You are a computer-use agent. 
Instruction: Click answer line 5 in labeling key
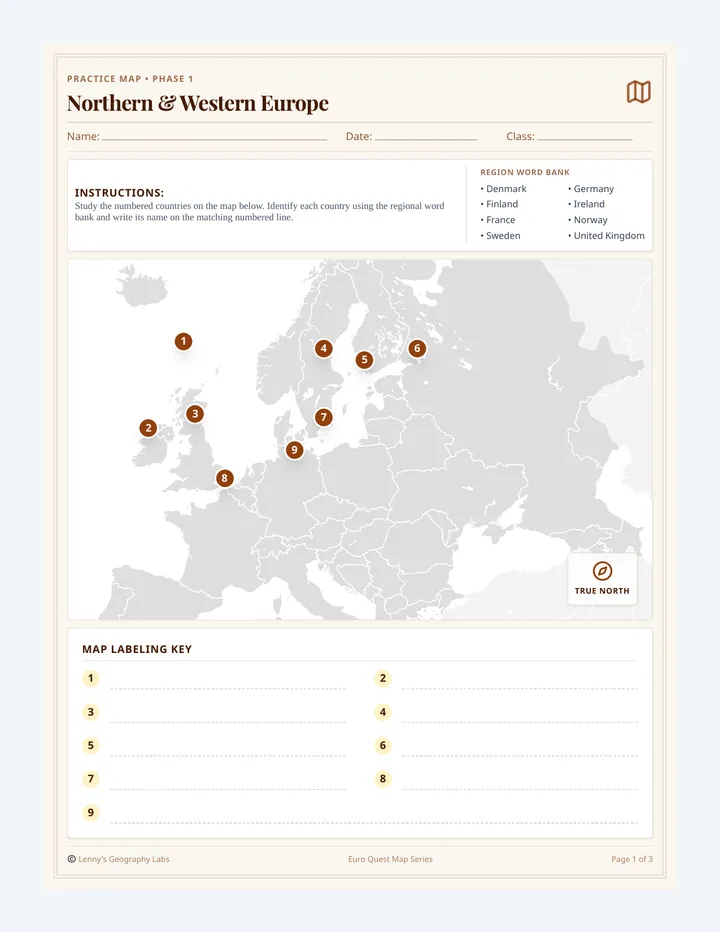(228, 748)
